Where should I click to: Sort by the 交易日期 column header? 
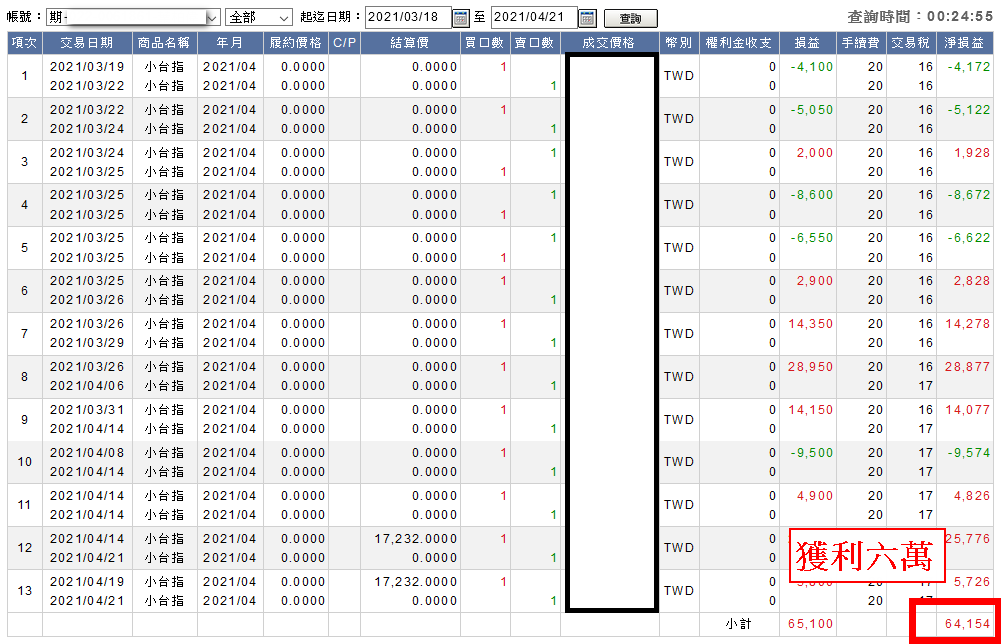(x=87, y=43)
